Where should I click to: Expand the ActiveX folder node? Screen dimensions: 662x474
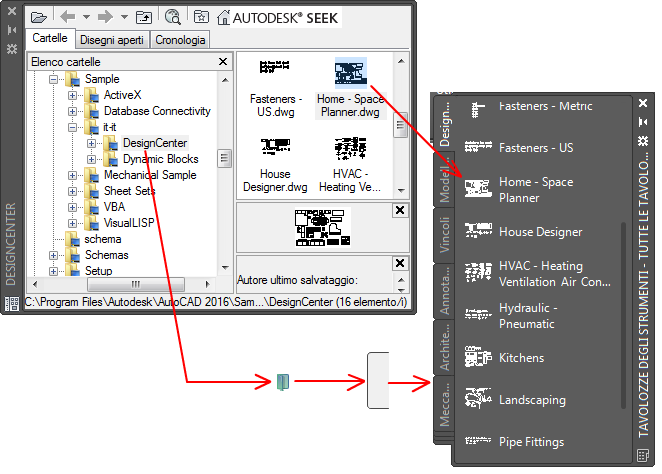point(73,95)
